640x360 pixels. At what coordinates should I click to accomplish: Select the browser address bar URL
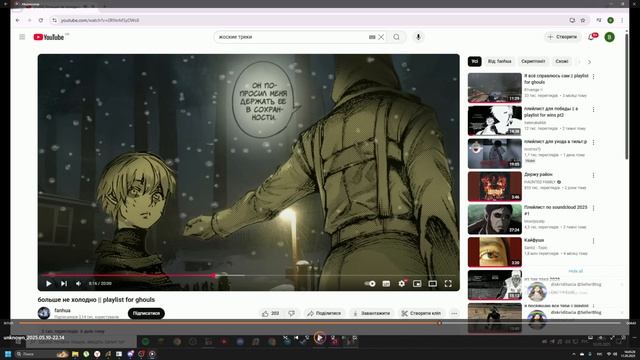pos(100,20)
